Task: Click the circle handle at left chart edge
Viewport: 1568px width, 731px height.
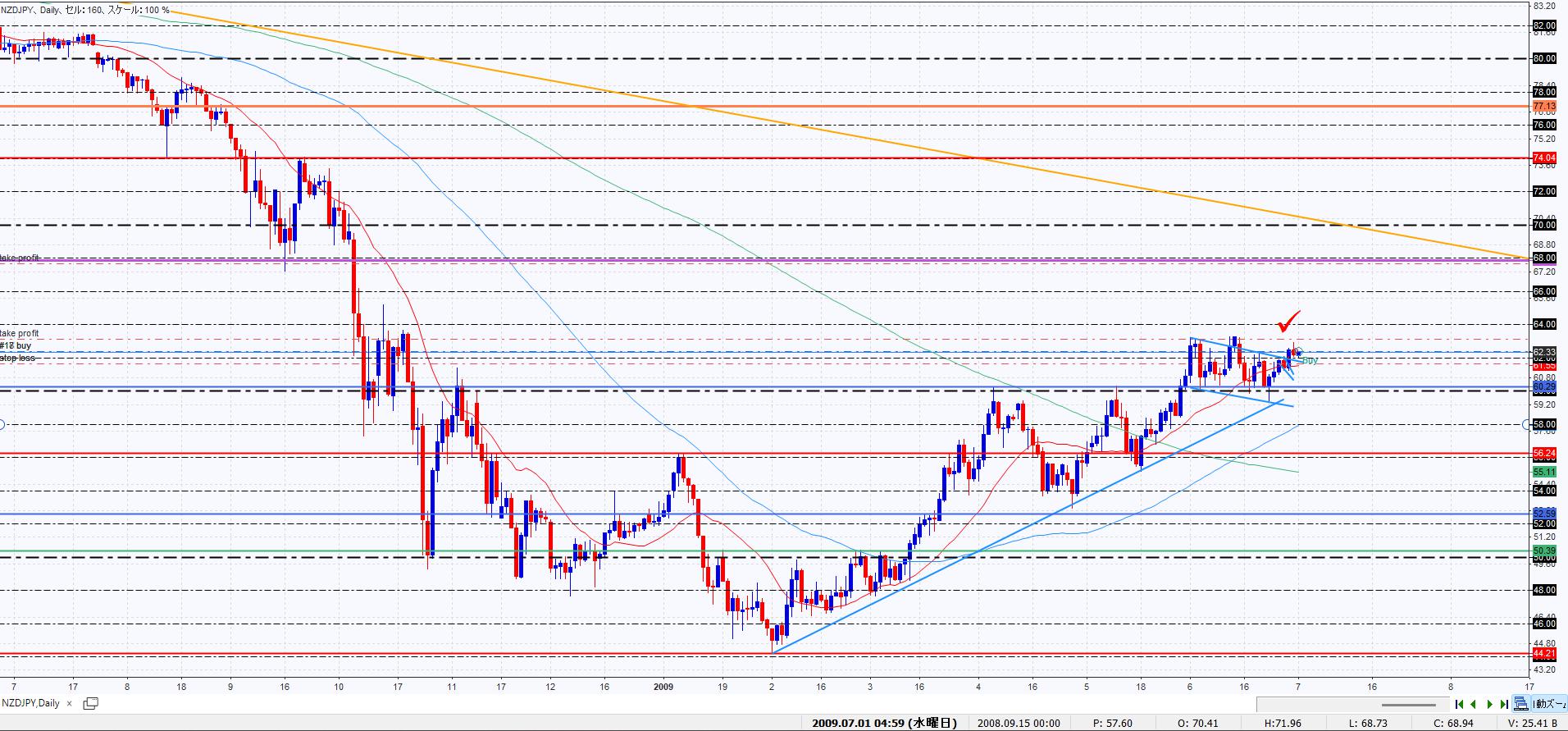Action: tap(2, 424)
